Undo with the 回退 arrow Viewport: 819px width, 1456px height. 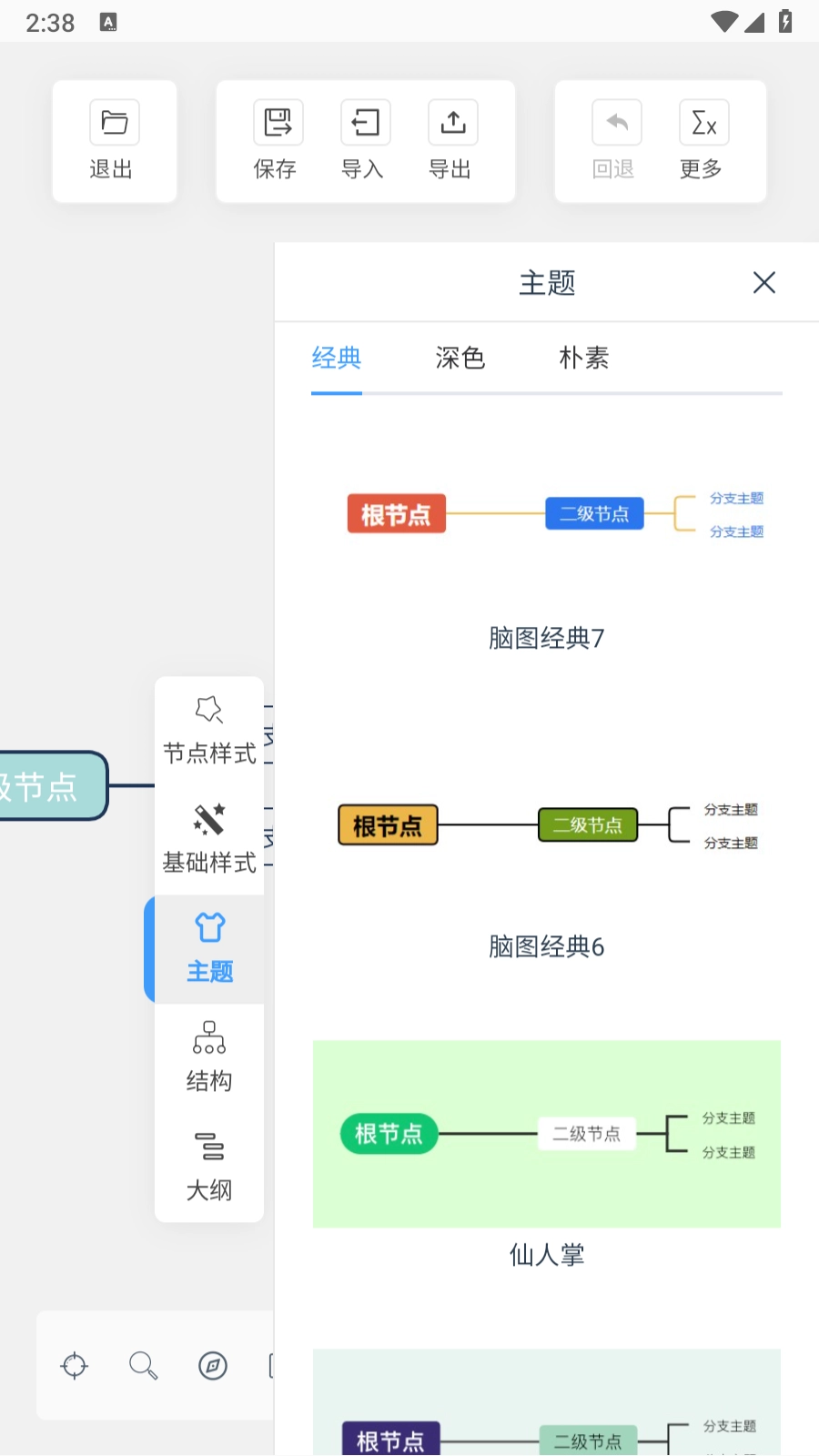[616, 123]
